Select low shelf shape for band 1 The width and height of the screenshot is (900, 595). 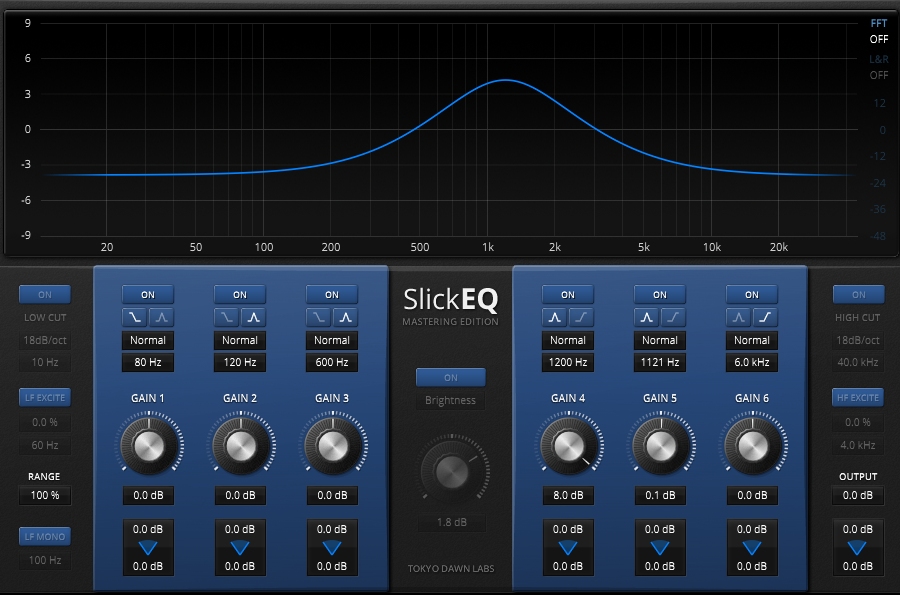coord(135,317)
